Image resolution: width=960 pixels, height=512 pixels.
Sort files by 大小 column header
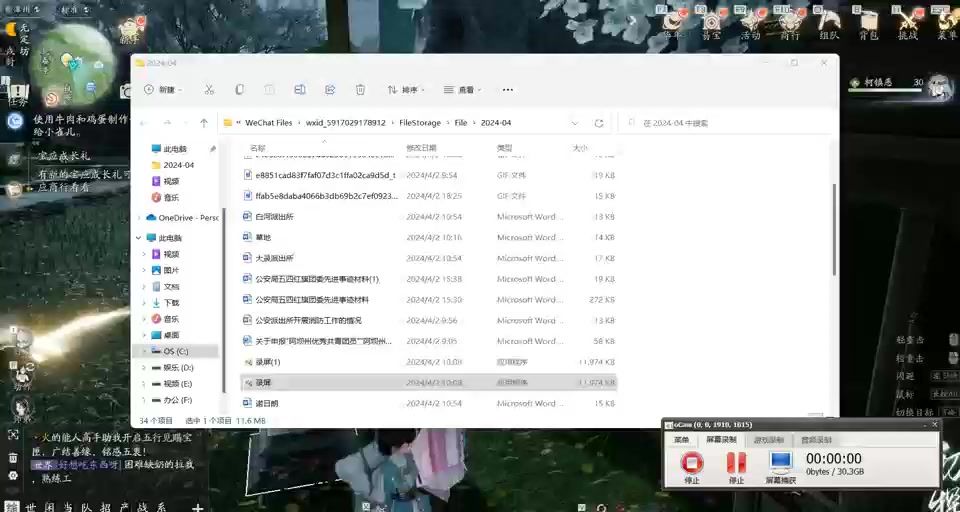pyautogui.click(x=580, y=148)
